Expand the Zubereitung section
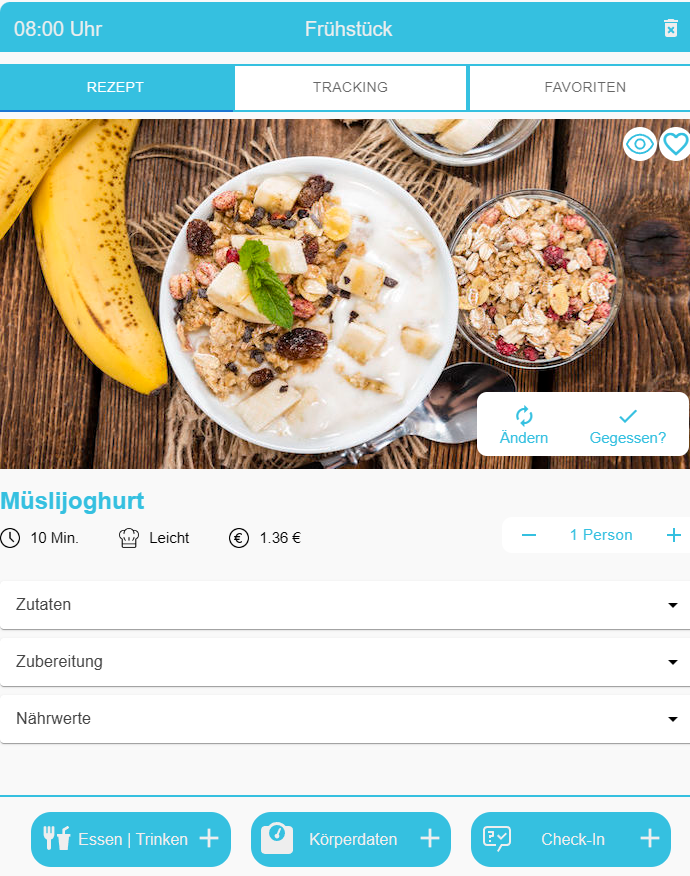 coord(345,662)
